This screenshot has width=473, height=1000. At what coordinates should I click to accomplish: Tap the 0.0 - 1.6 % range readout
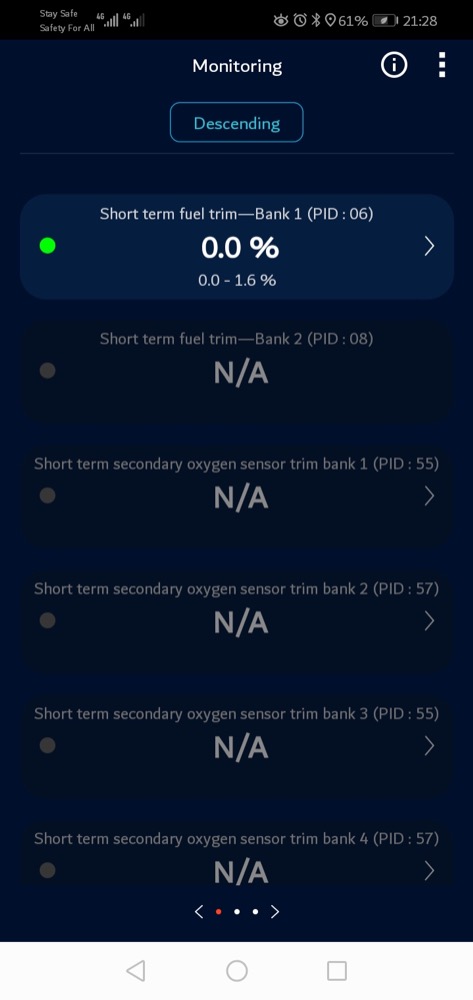click(236, 280)
